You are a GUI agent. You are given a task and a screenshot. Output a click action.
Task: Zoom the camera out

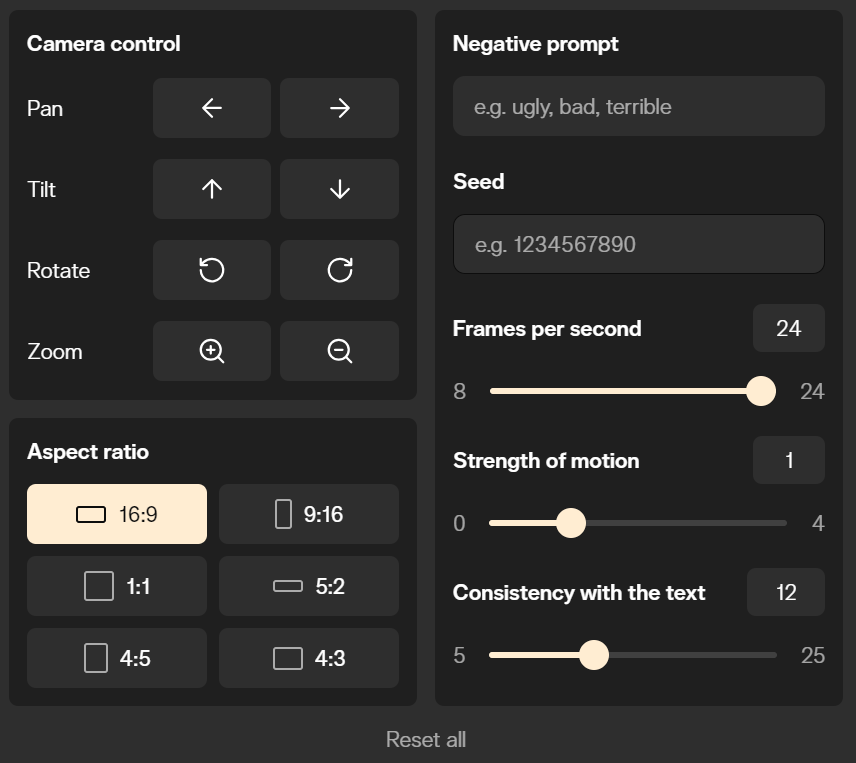(340, 351)
